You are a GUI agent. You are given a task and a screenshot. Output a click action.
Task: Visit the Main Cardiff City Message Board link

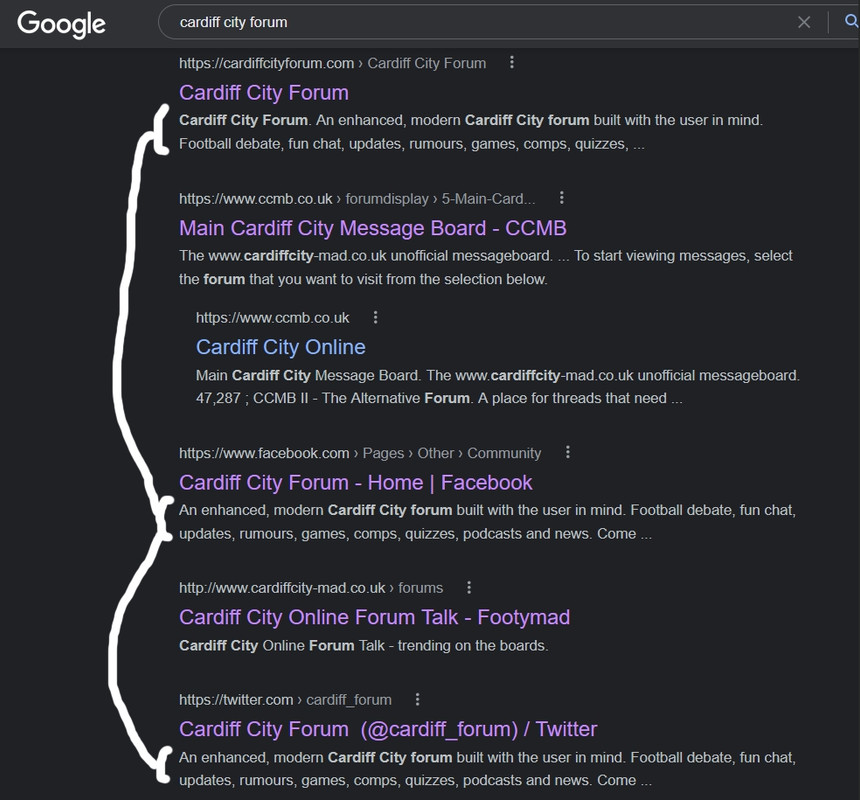click(373, 228)
